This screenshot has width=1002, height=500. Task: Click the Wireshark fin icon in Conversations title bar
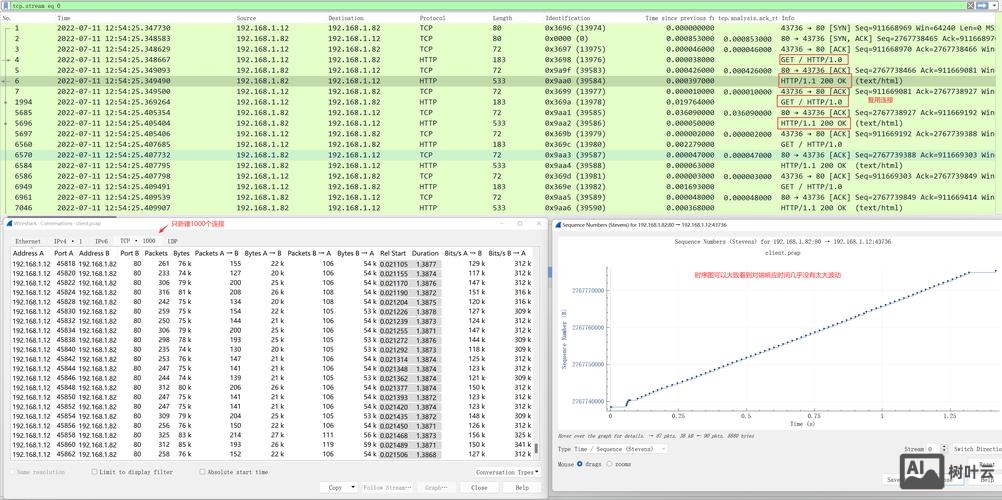click(6, 223)
